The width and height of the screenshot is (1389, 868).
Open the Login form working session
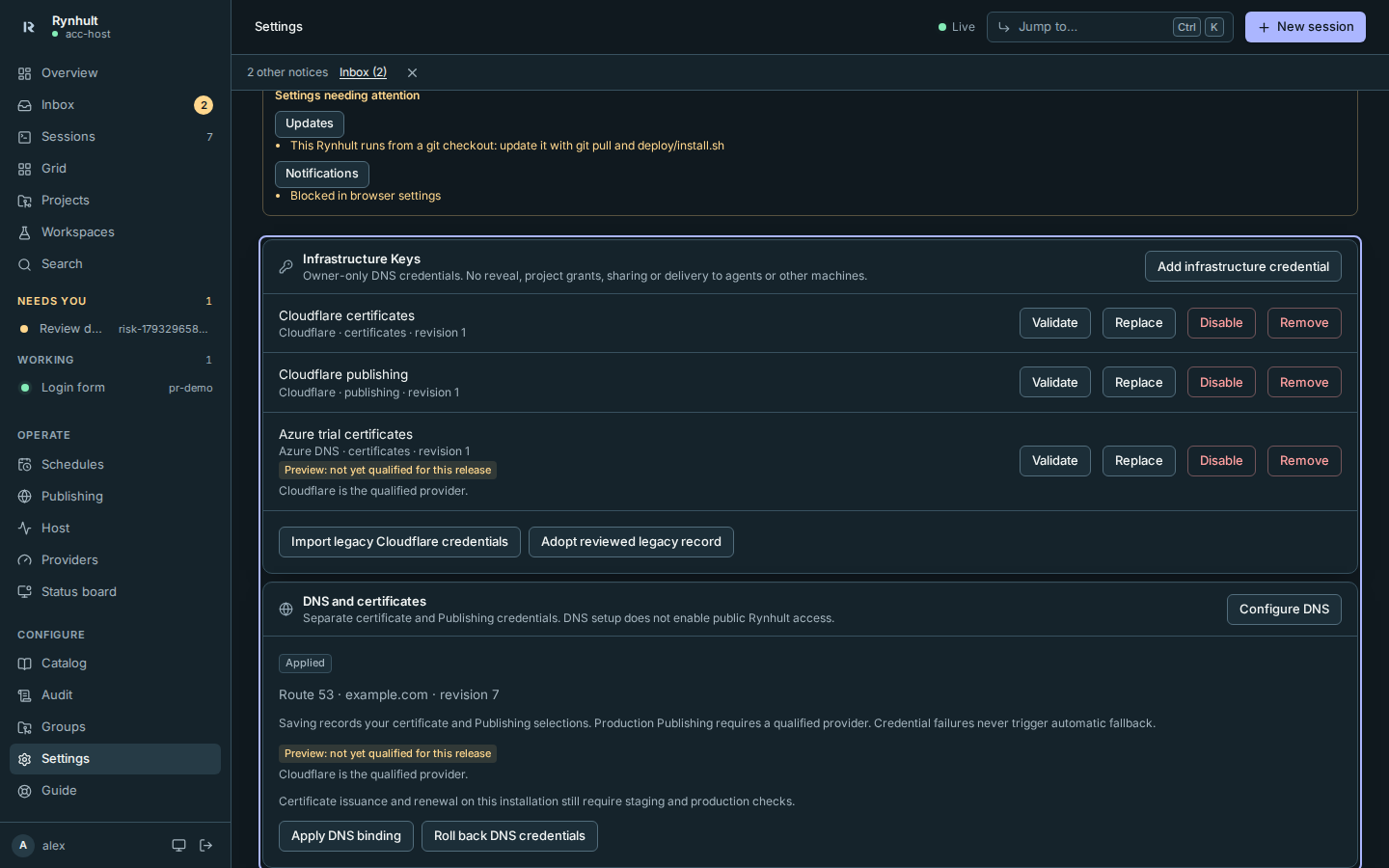tap(115, 388)
